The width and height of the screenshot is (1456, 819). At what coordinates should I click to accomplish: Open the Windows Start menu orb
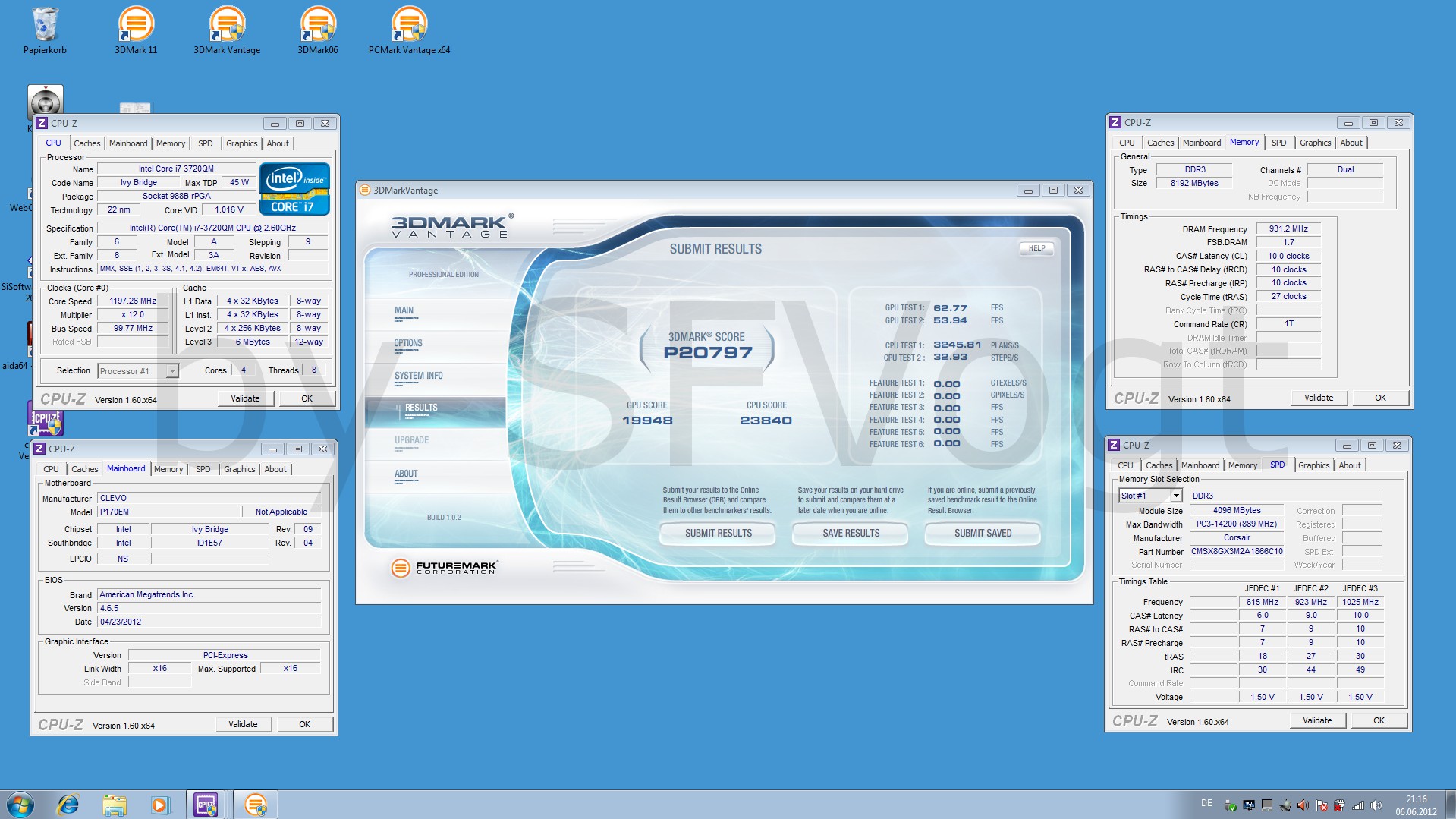pyautogui.click(x=20, y=805)
